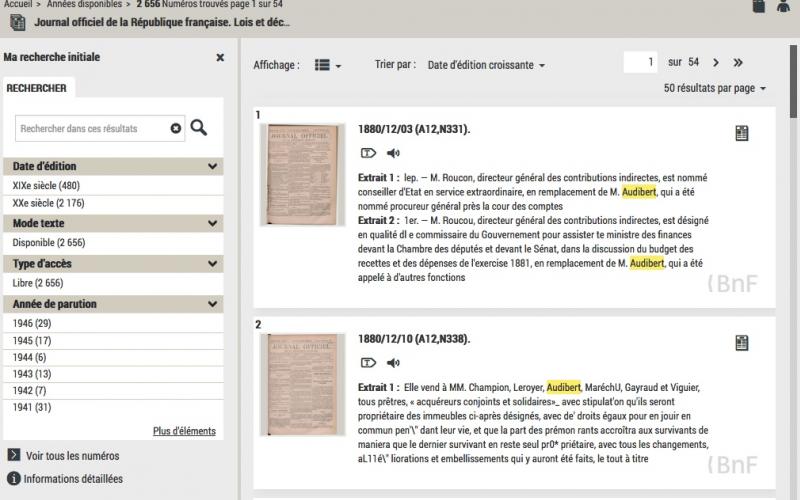Filter by year 1943 (13)
800x500 pixels.
[32, 374]
